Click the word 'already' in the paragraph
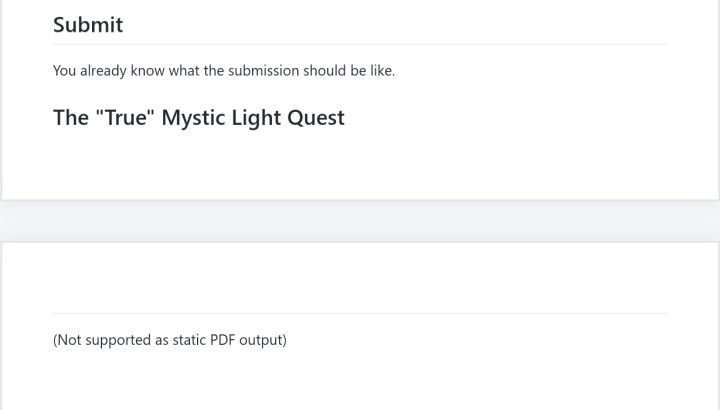 pyautogui.click(x=103, y=71)
